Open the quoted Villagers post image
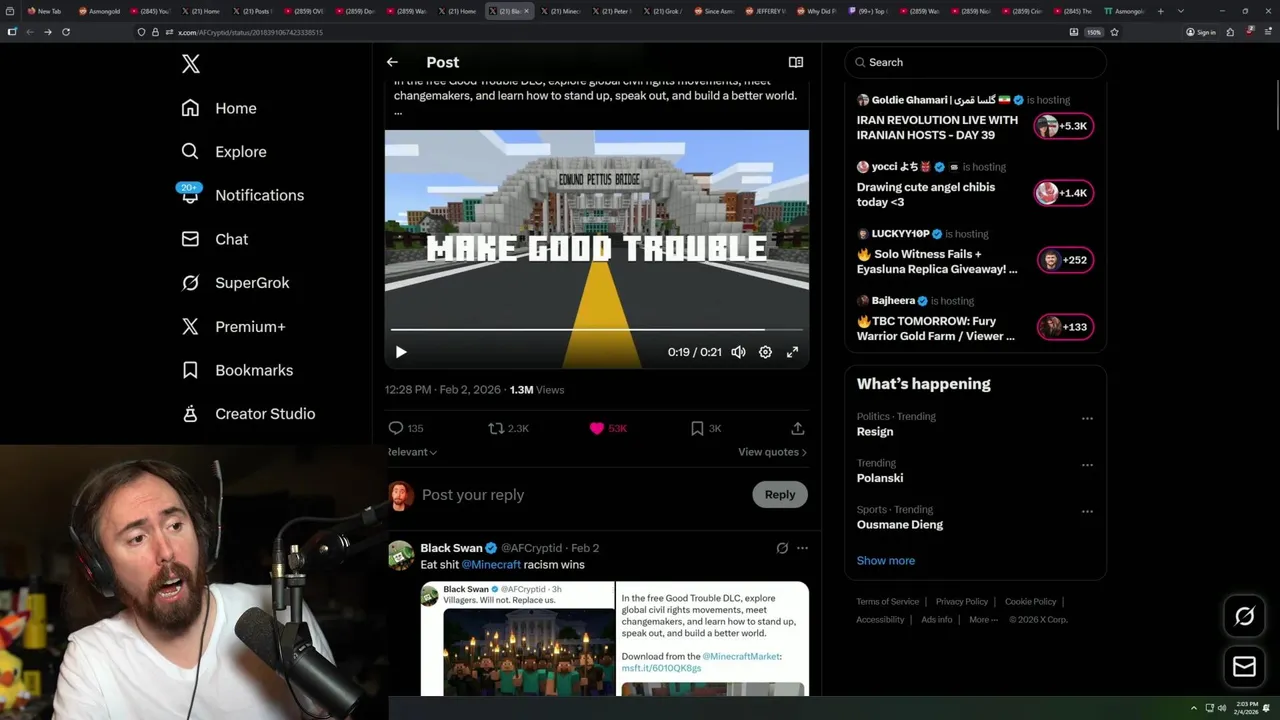1280x720 pixels. click(529, 651)
